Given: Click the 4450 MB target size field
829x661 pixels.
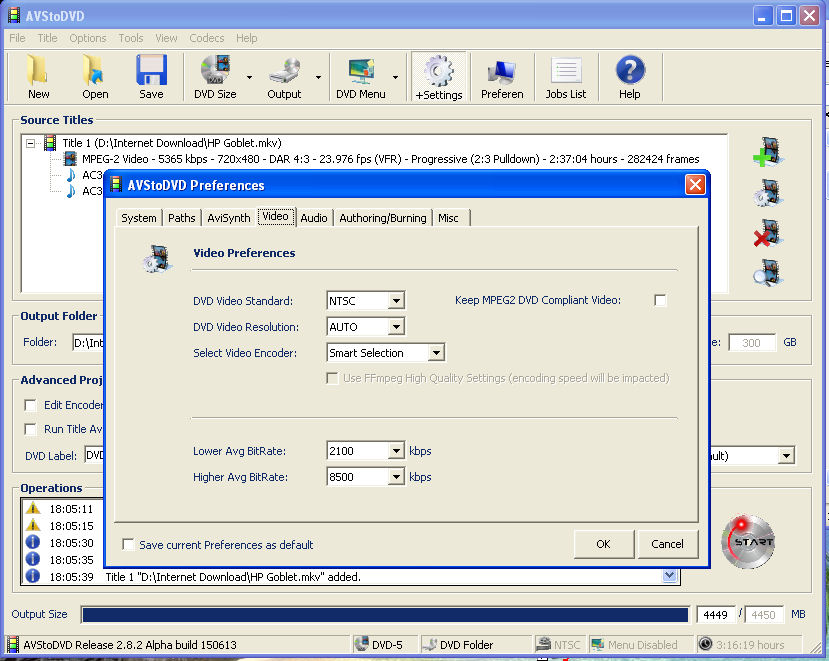Looking at the screenshot, I should point(763,614).
